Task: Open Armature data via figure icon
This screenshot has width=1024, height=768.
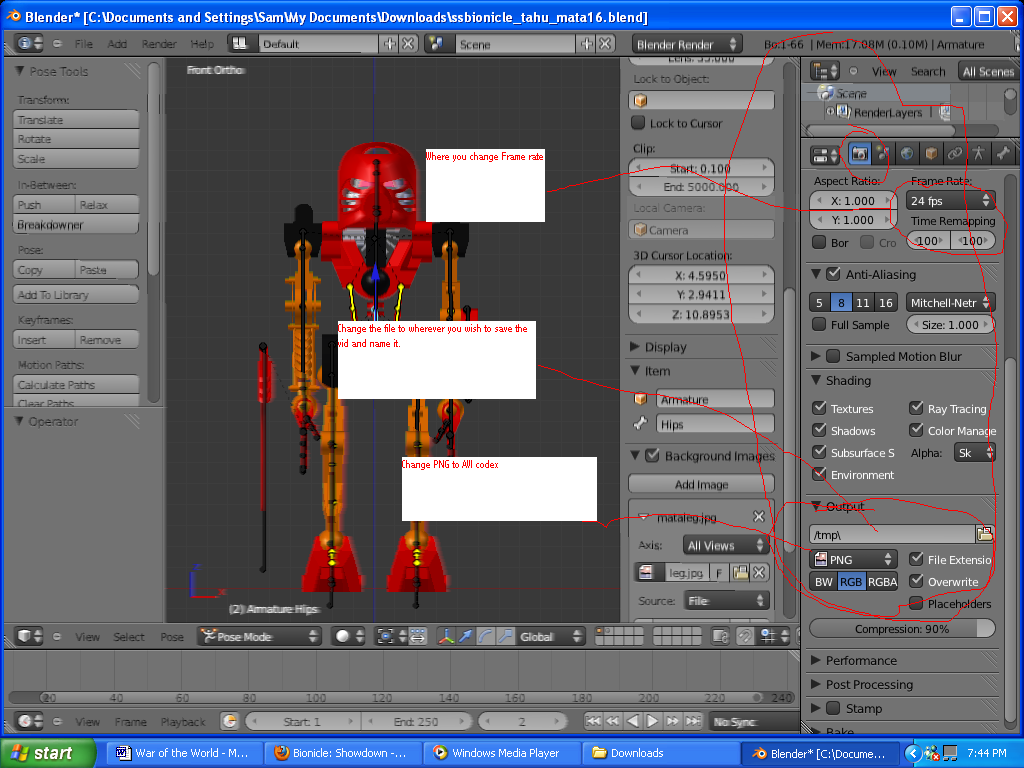Action: click(x=979, y=153)
